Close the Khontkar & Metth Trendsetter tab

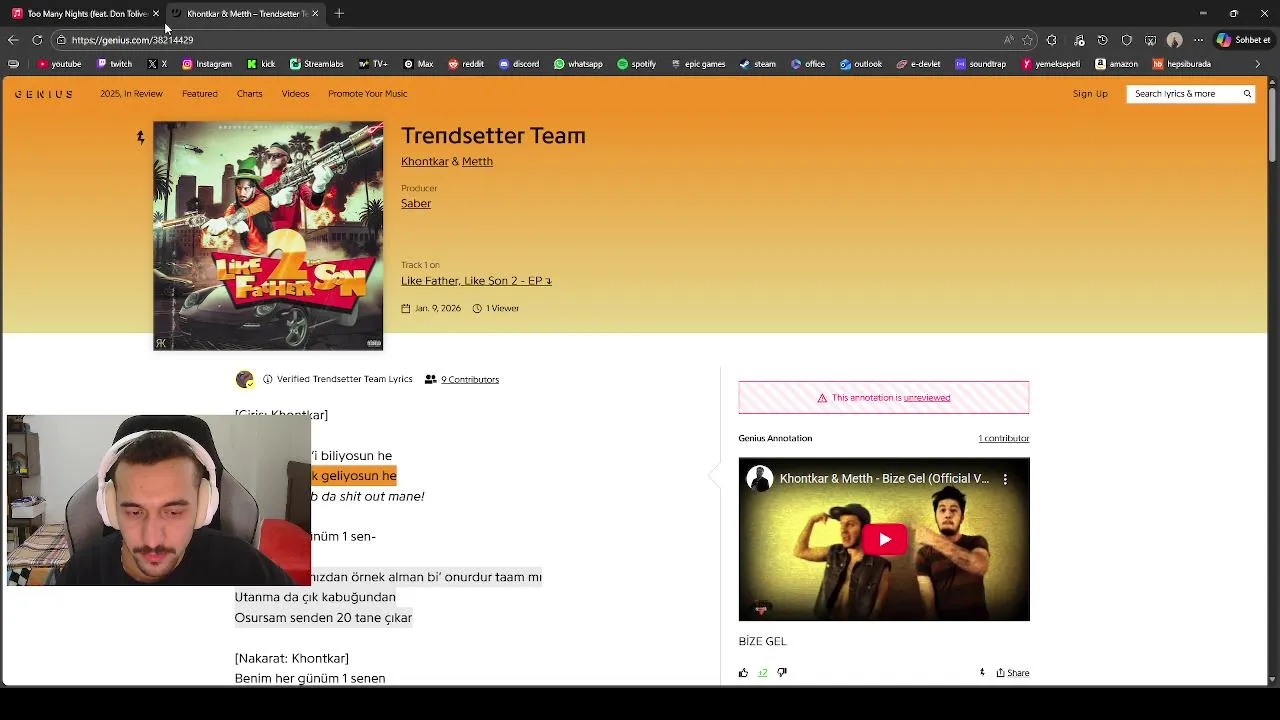click(x=315, y=13)
